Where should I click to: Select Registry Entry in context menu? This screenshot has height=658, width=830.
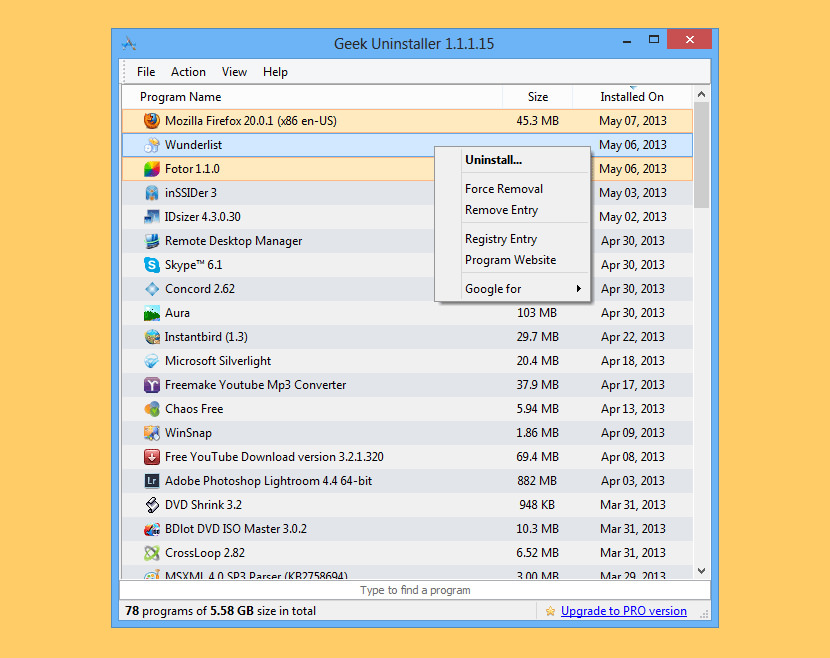pyautogui.click(x=501, y=239)
